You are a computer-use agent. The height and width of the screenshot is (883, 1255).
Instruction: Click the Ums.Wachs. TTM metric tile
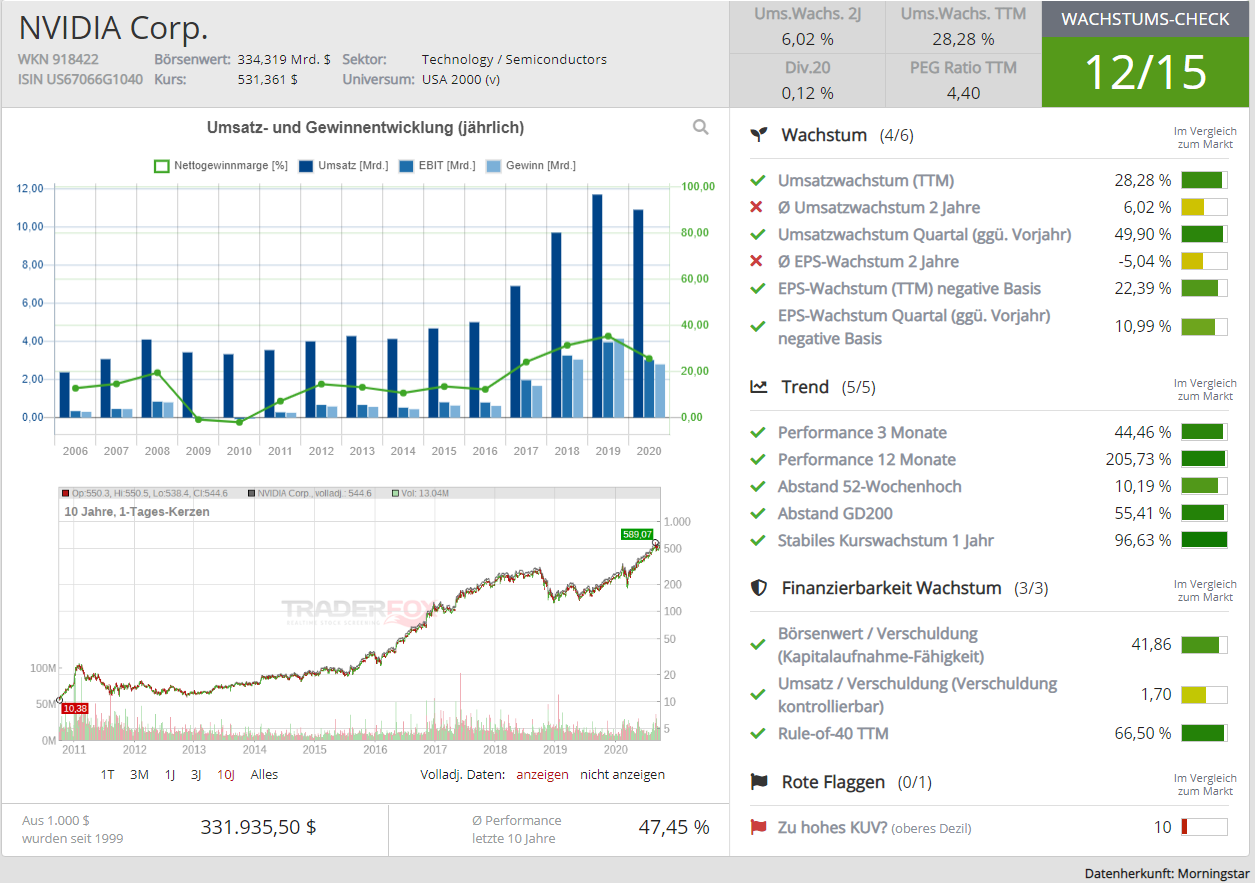[963, 27]
